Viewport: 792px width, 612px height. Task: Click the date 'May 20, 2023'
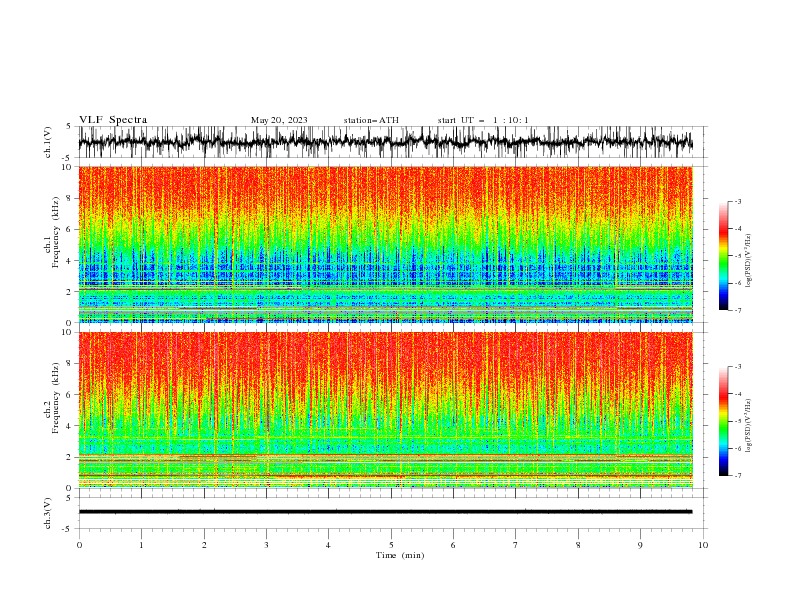(279, 120)
